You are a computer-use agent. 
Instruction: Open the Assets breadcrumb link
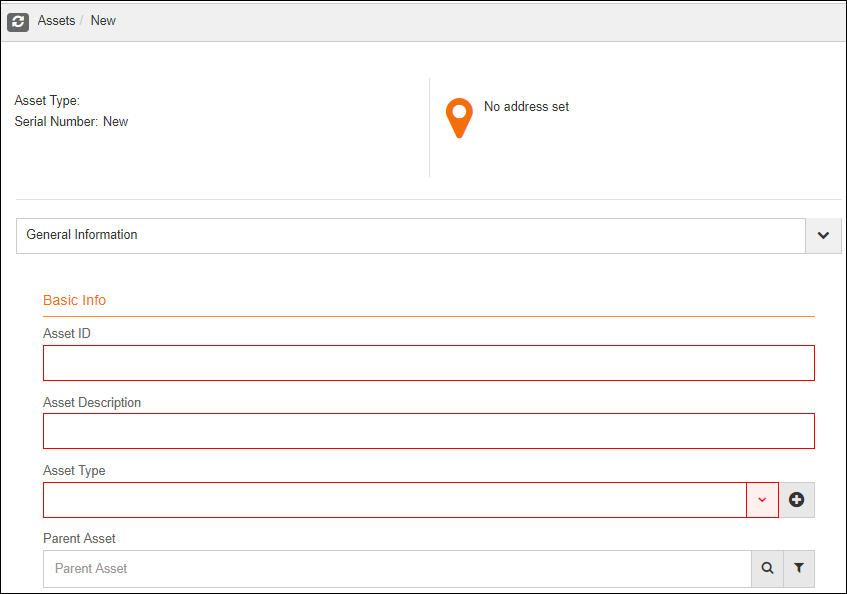tap(56, 21)
